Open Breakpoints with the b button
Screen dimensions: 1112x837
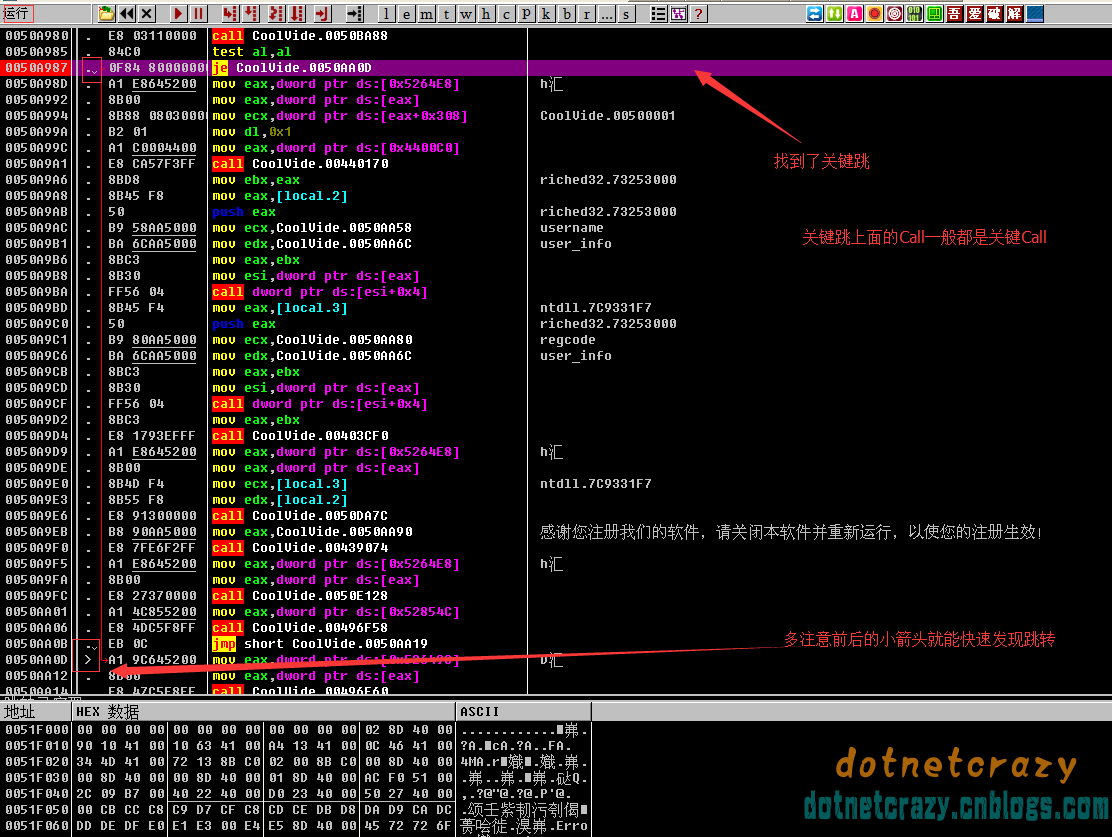567,13
